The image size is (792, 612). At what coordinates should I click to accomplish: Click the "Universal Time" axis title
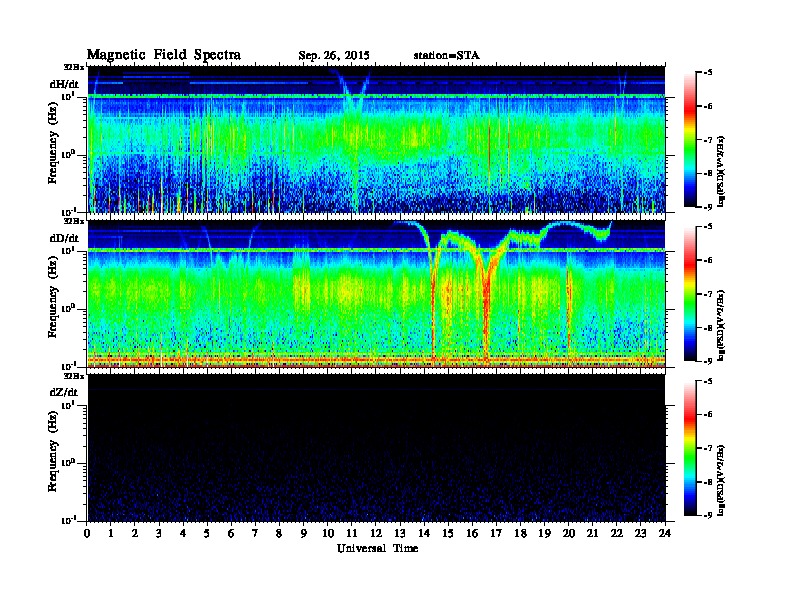click(x=377, y=548)
